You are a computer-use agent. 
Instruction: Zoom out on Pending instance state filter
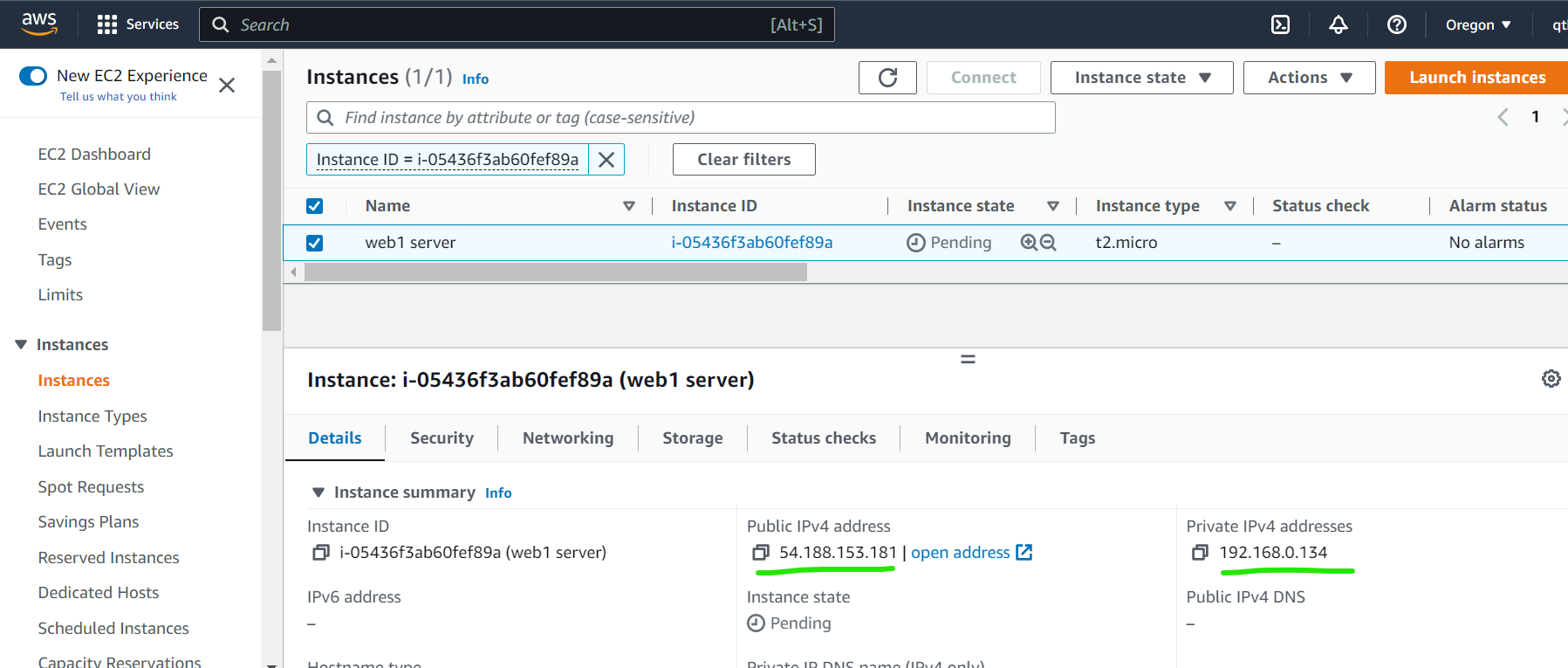coord(1048,243)
